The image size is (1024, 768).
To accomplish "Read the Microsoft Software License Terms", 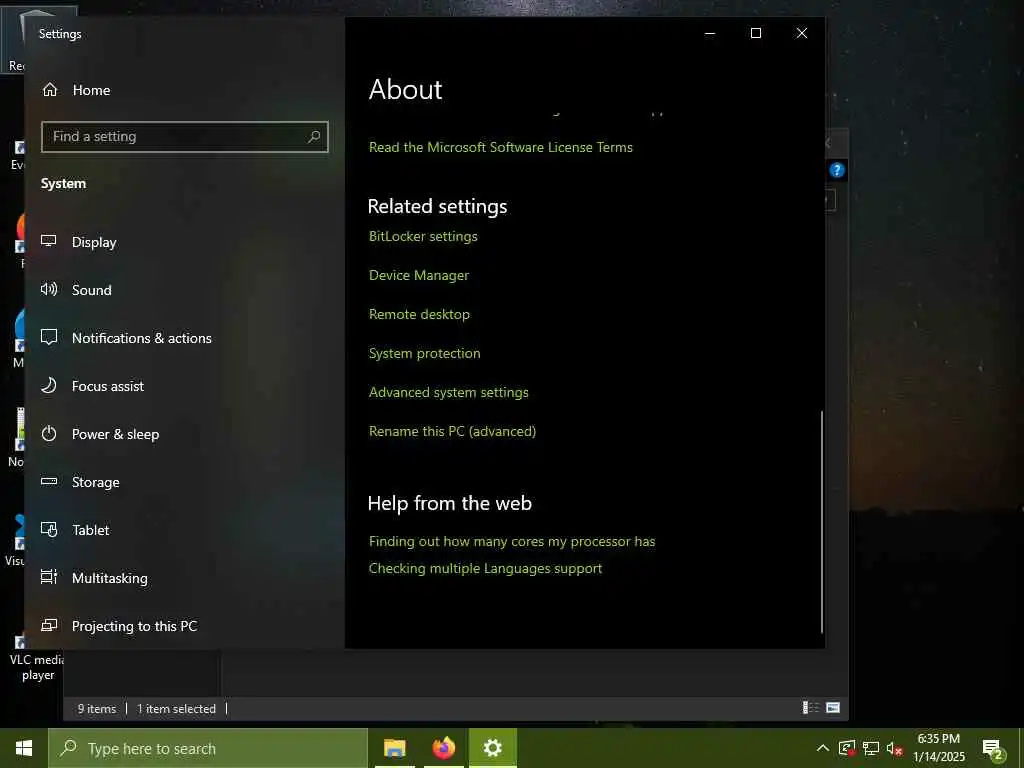I will point(500,148).
